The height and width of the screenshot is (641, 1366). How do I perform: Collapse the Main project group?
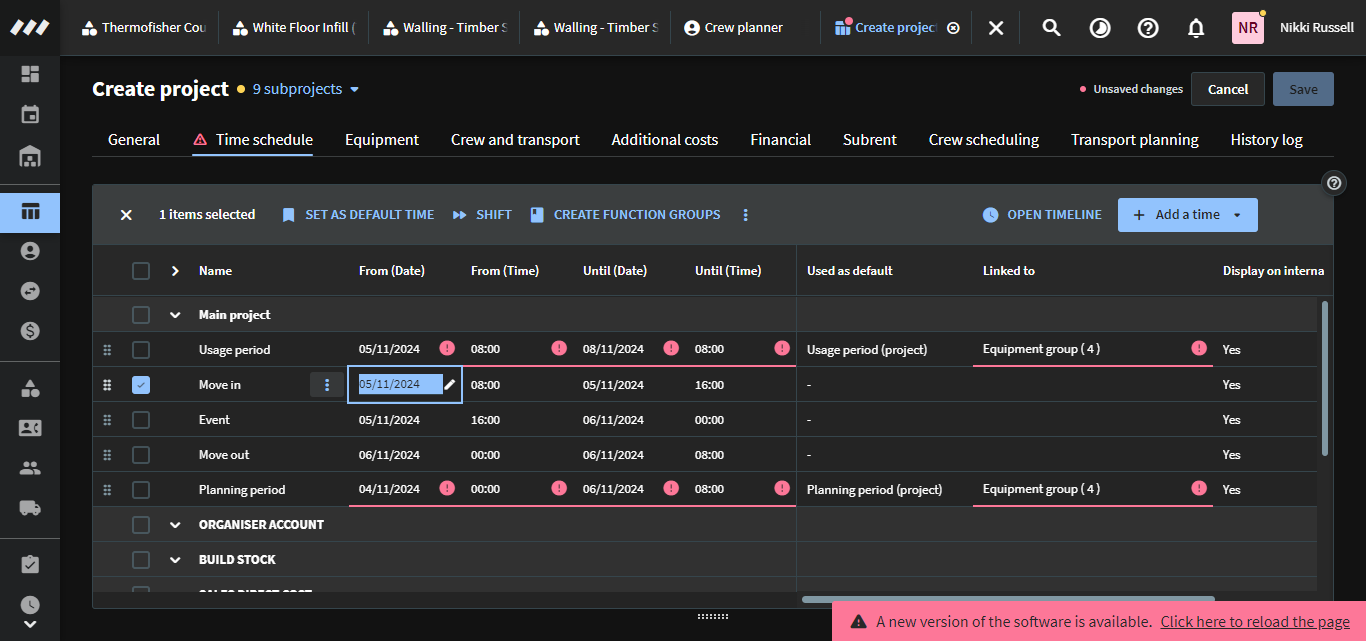click(x=175, y=315)
